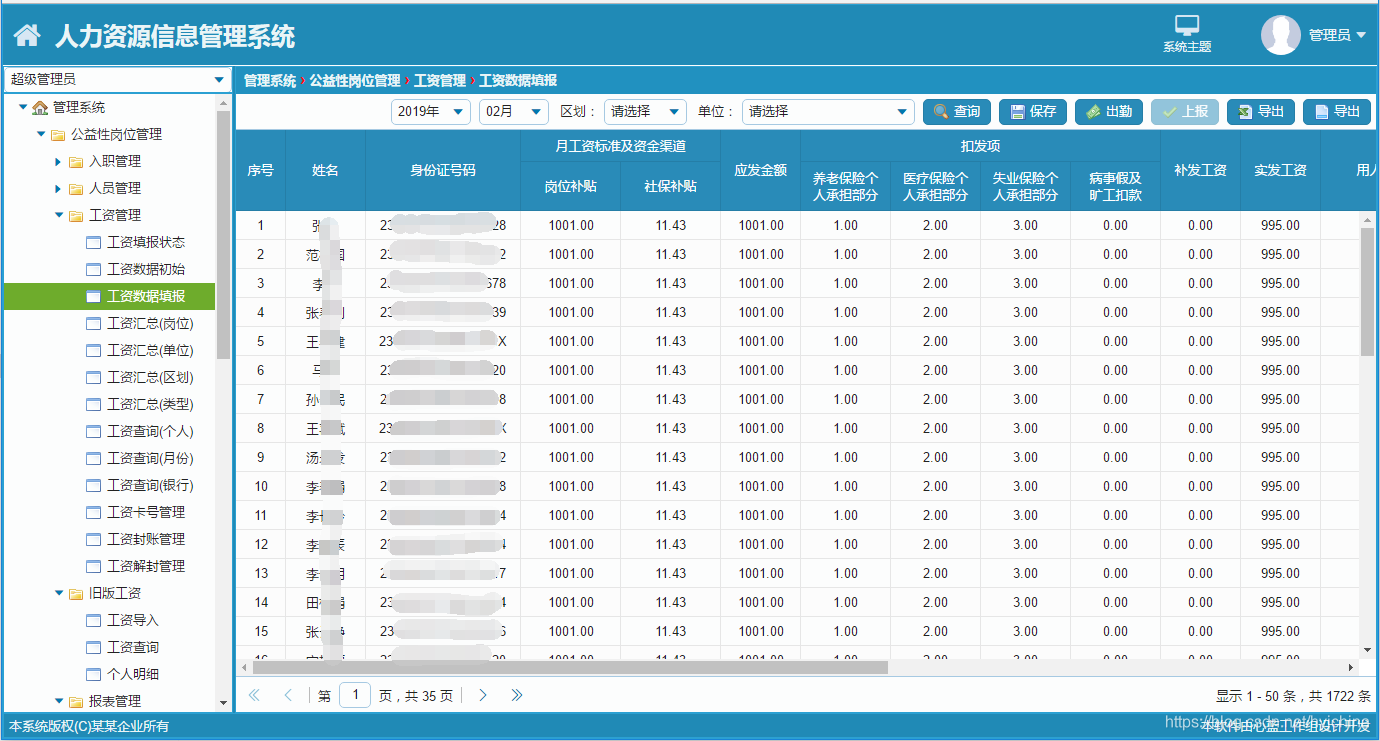Click the 上报 submit button

click(x=1185, y=111)
